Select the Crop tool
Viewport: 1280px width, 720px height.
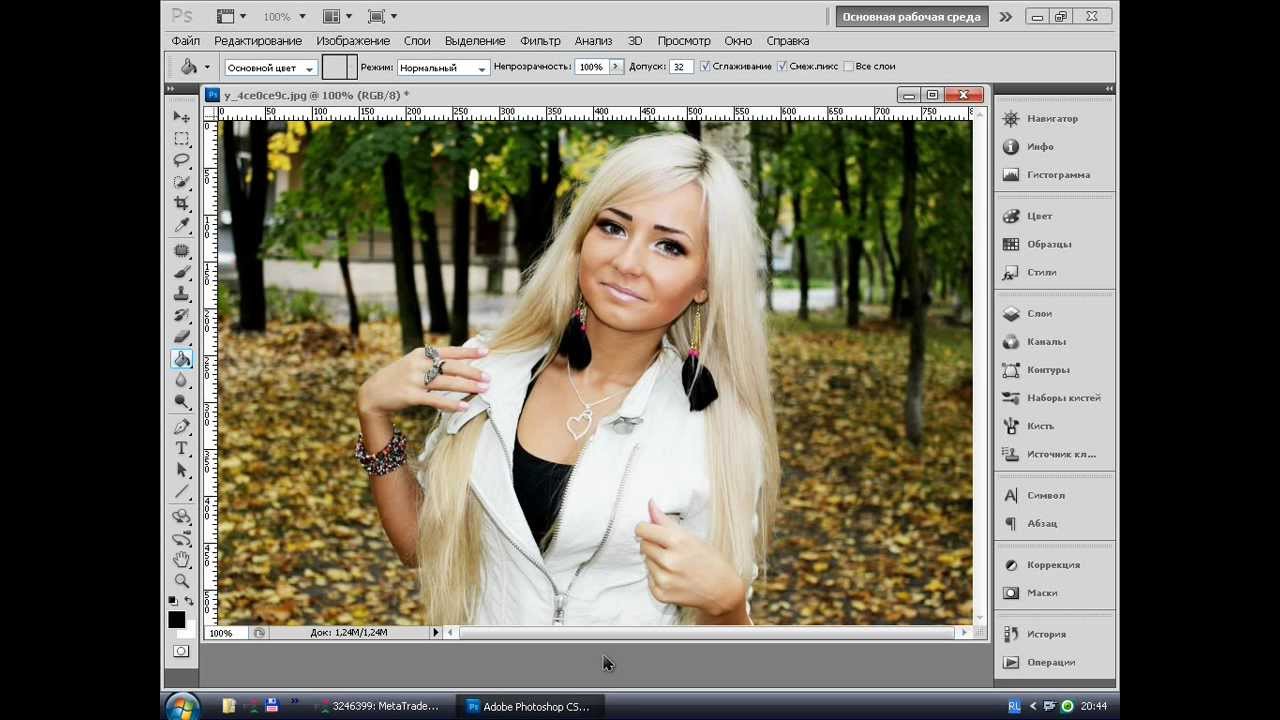(x=181, y=204)
